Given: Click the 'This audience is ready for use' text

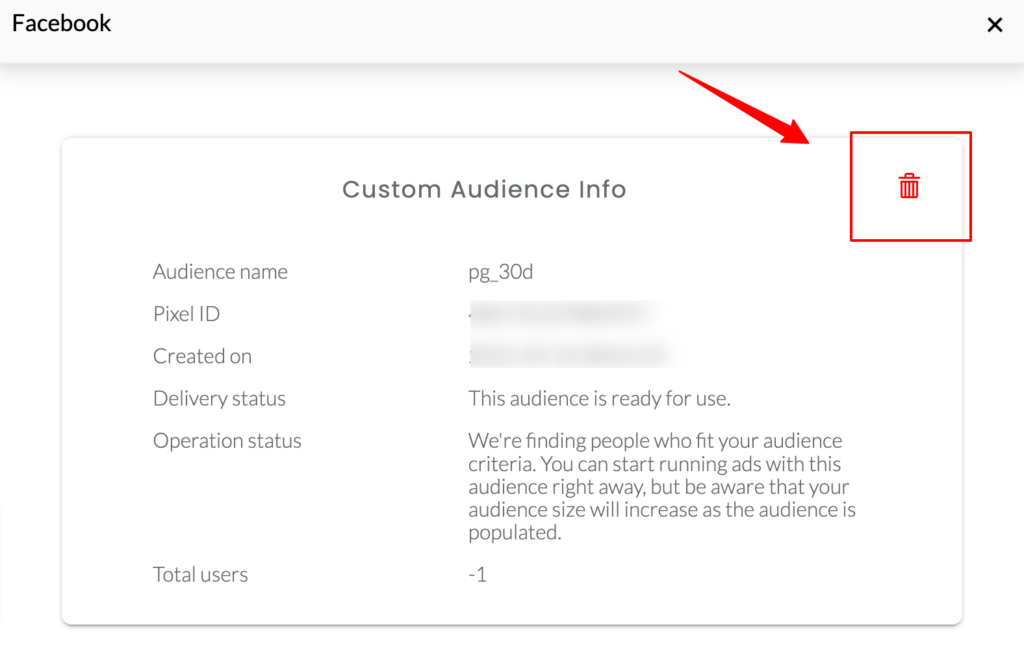Looking at the screenshot, I should click(600, 398).
